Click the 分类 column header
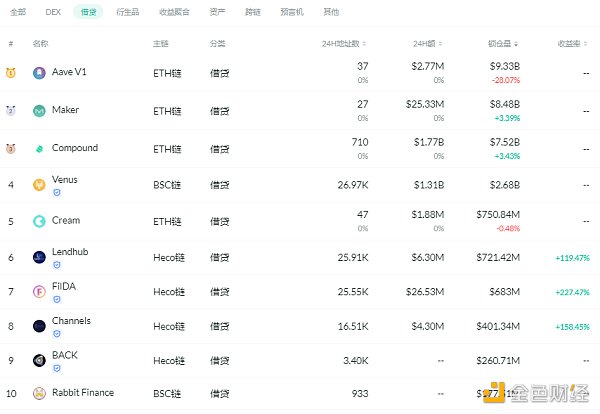Image resolution: width=600 pixels, height=414 pixels. click(217, 44)
